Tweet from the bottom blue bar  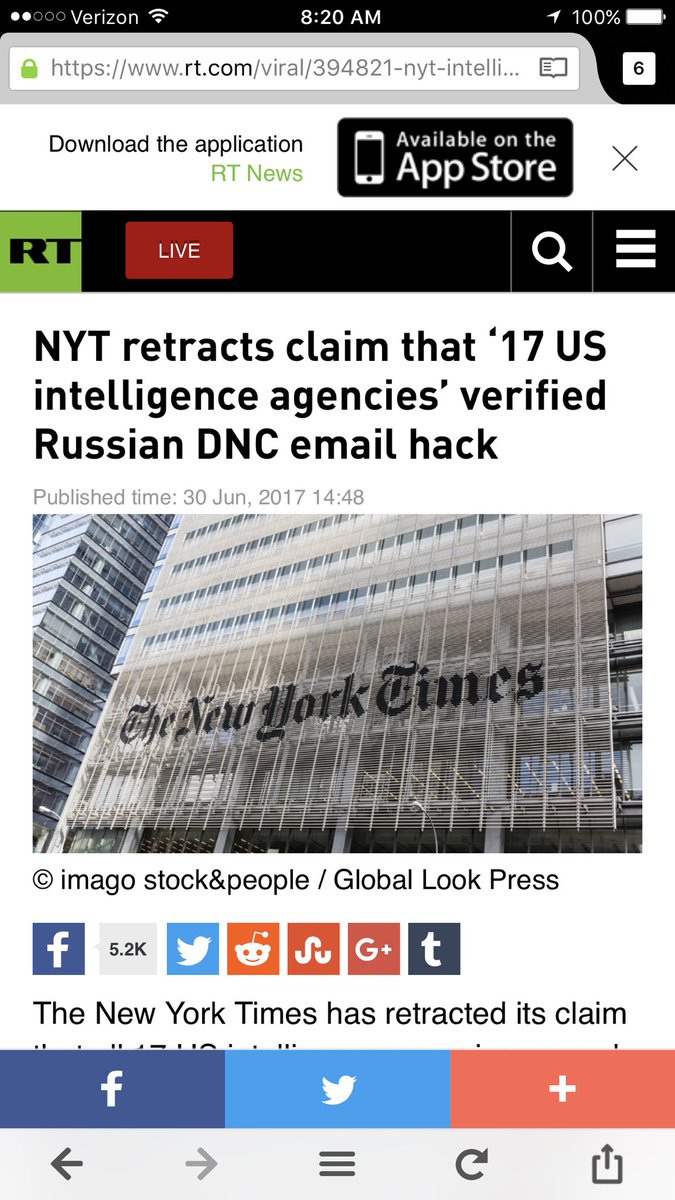[x=338, y=1089]
